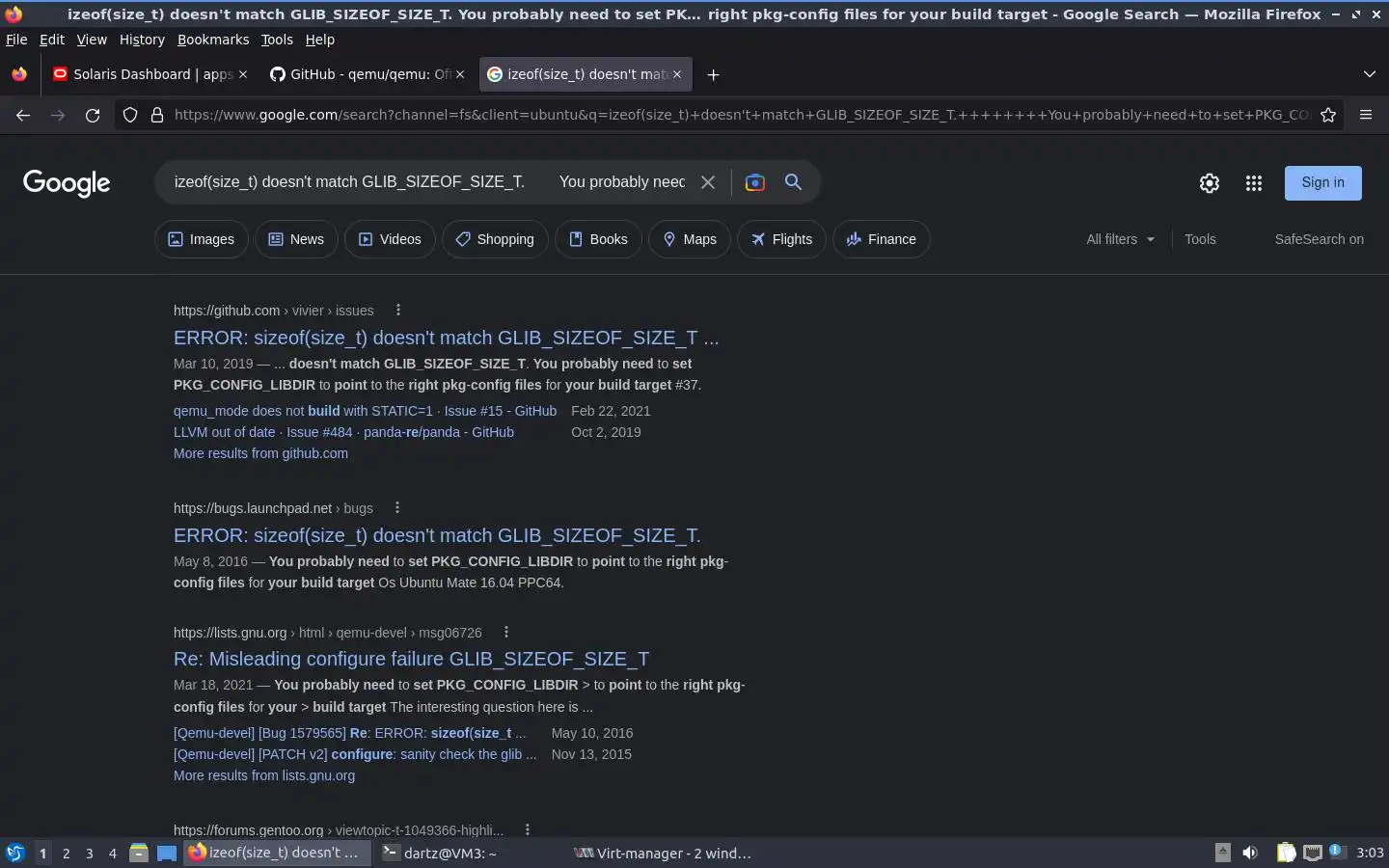The height and width of the screenshot is (868, 1389).
Task: Open Launchpad ERROR sizeof(size_t) result title
Action: pos(437,535)
